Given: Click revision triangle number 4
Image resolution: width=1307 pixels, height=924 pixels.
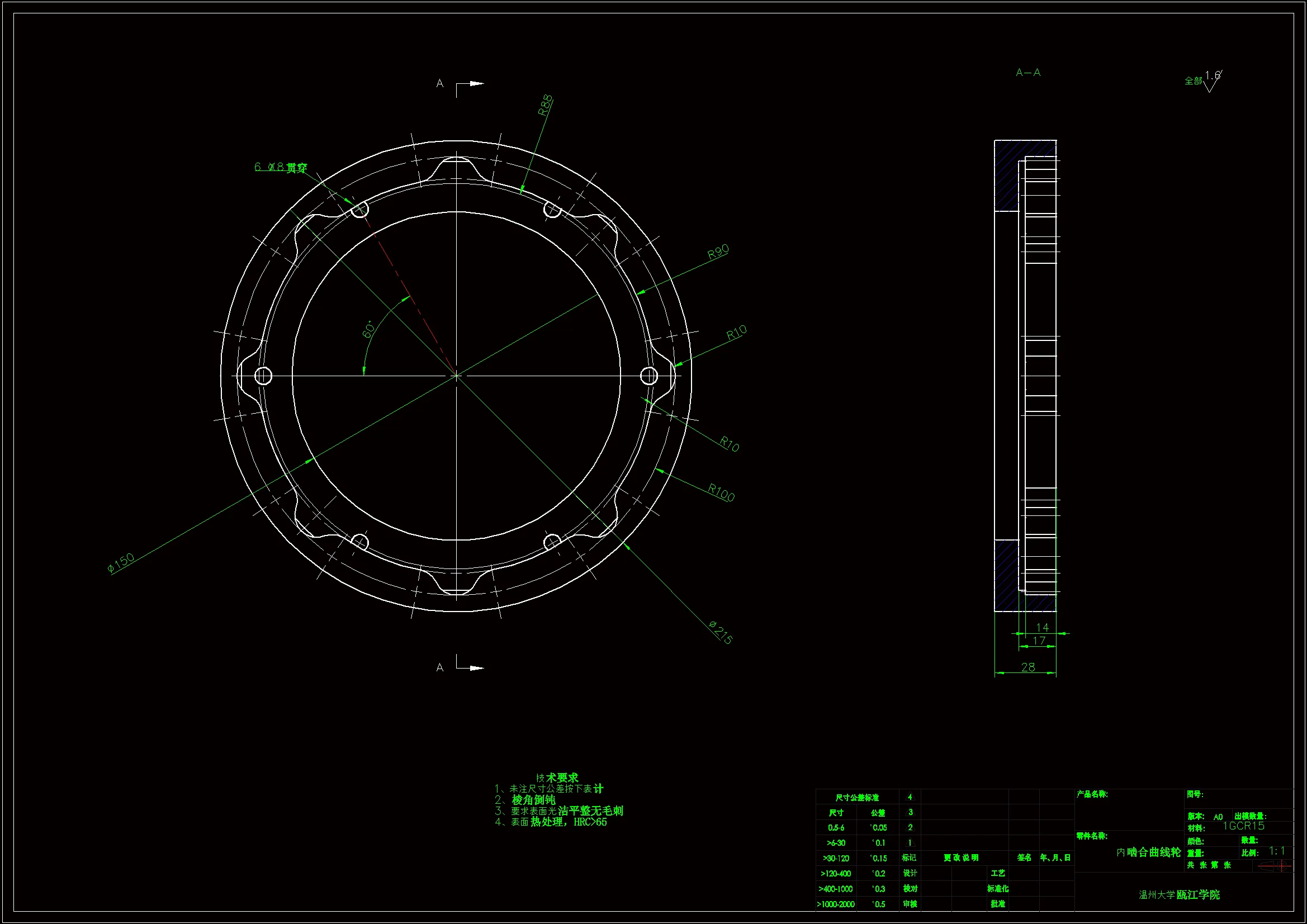Looking at the screenshot, I should pyautogui.click(x=910, y=797).
